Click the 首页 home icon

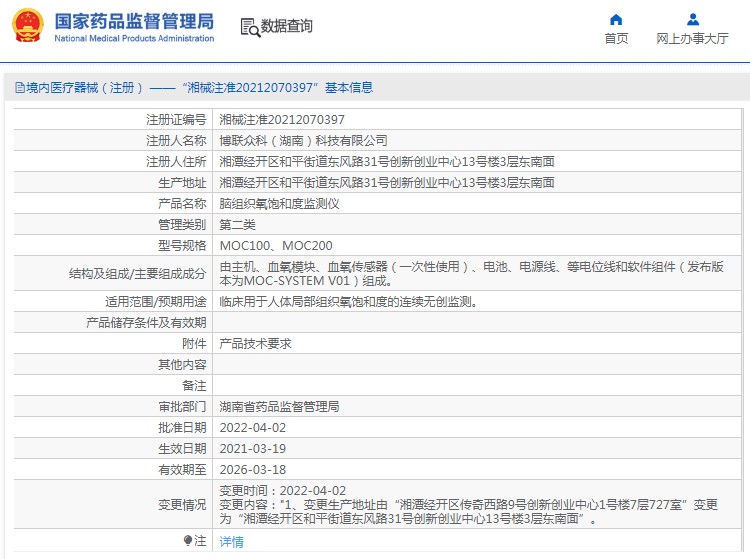click(x=616, y=20)
